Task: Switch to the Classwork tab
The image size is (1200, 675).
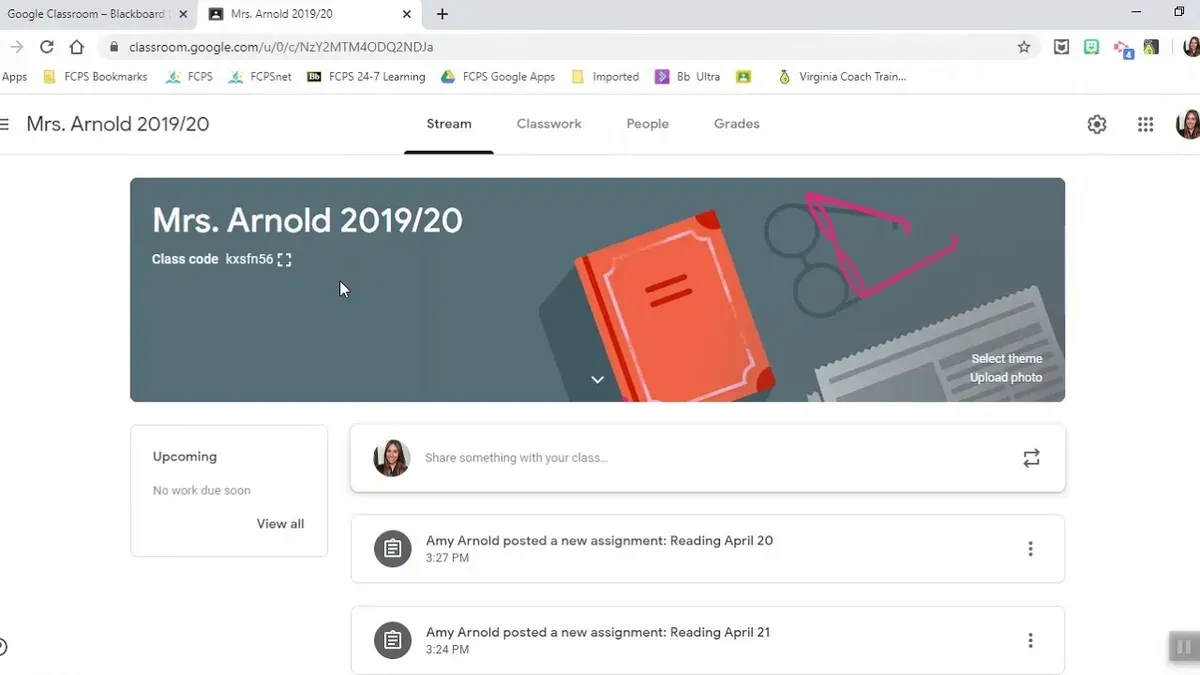Action: tap(549, 124)
